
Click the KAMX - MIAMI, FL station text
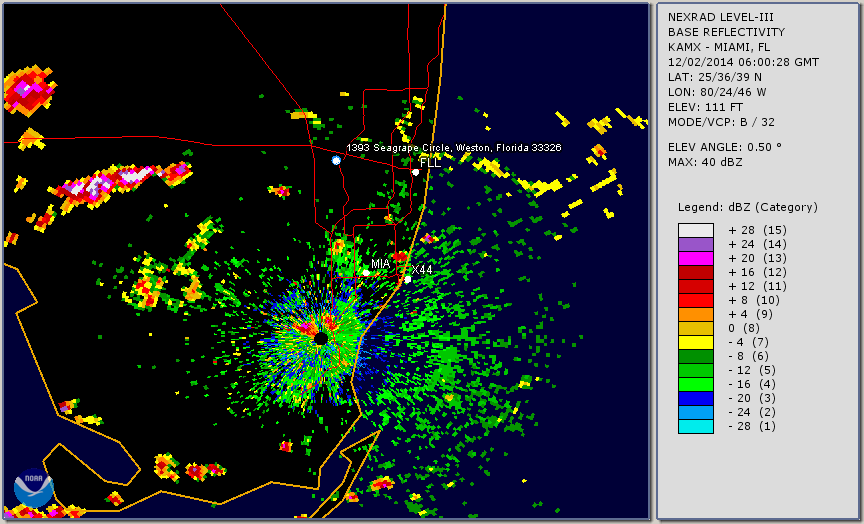coord(719,47)
